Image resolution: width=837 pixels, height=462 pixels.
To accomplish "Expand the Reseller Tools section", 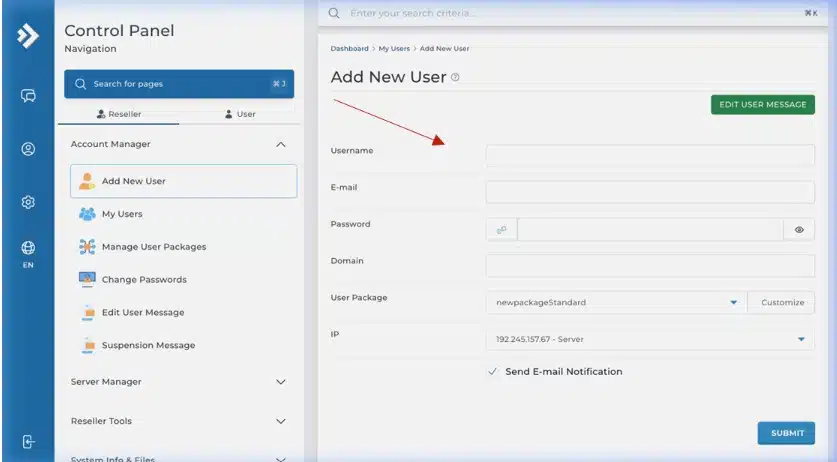I will pos(281,421).
